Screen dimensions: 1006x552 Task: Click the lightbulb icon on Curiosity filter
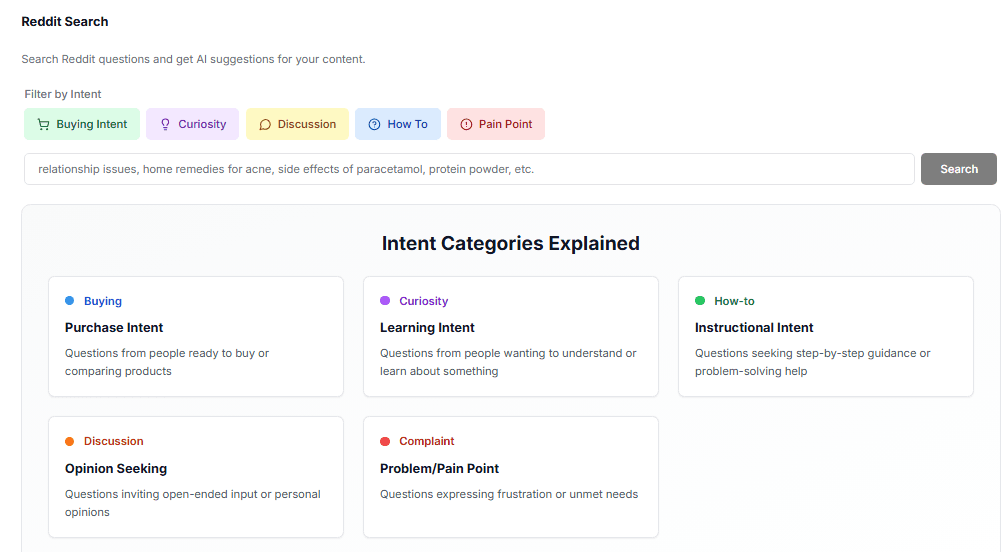coord(165,125)
